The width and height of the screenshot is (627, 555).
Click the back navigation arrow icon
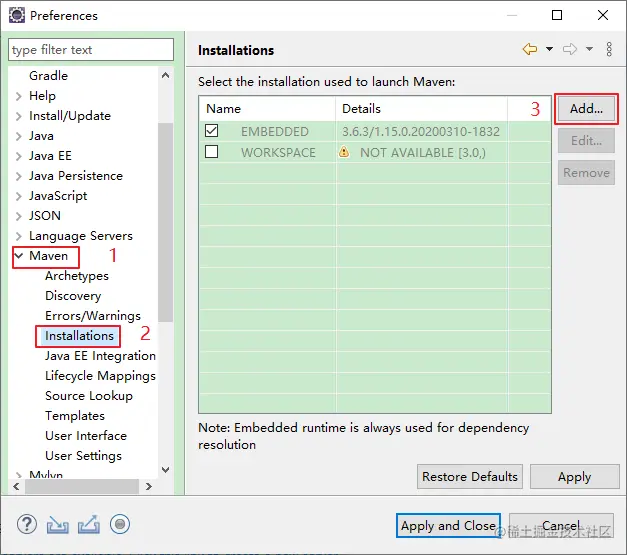click(x=530, y=49)
